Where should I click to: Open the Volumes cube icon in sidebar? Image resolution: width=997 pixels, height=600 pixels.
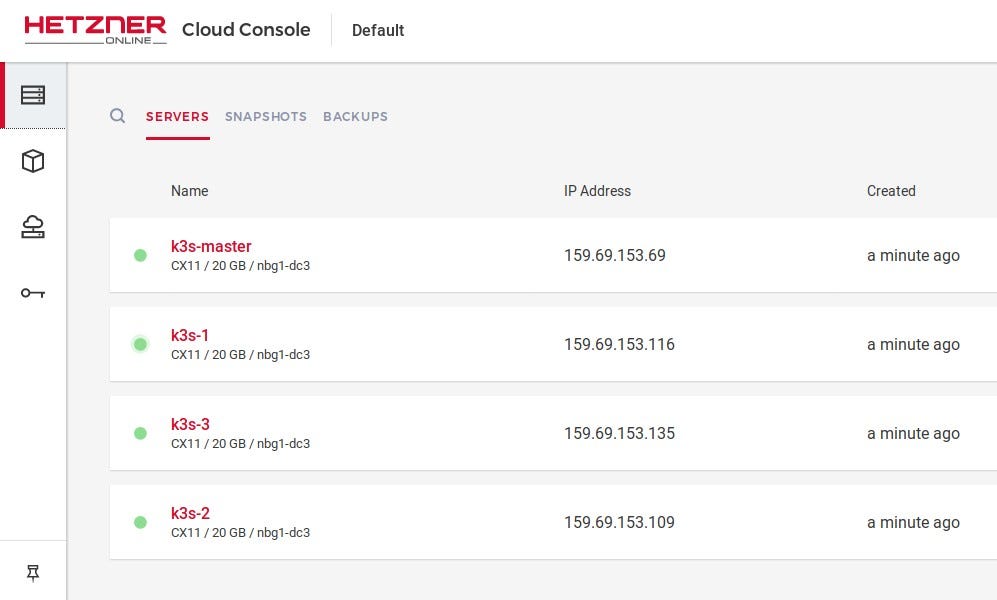[33, 161]
